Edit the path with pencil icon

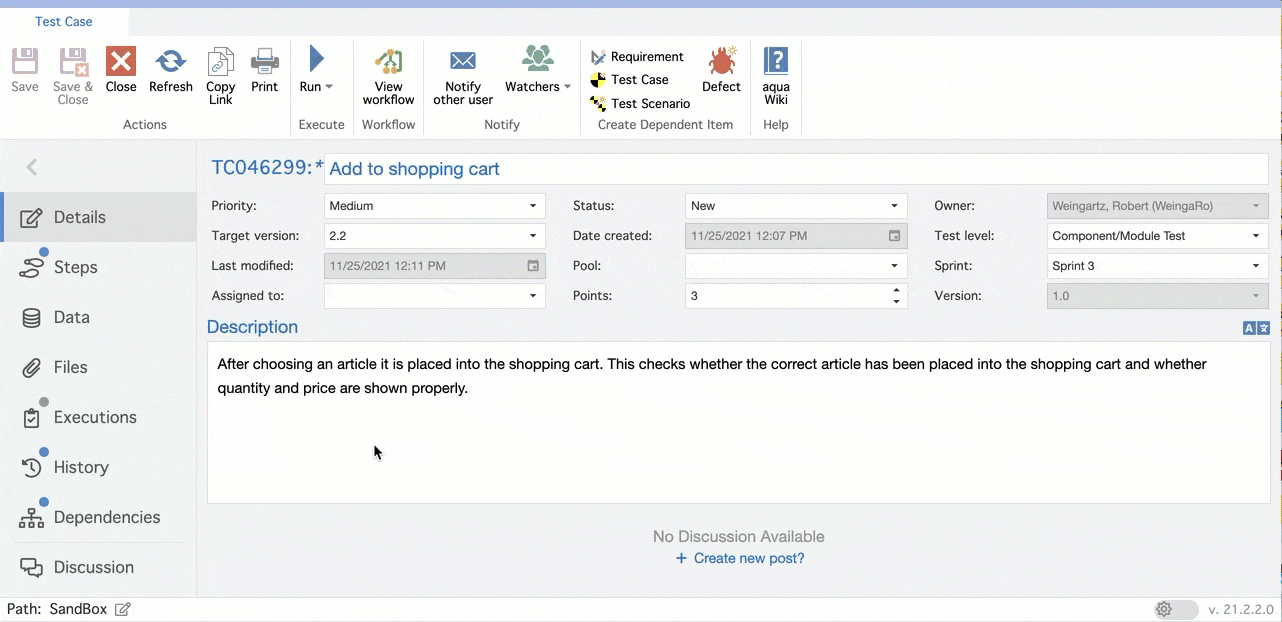[123, 609]
